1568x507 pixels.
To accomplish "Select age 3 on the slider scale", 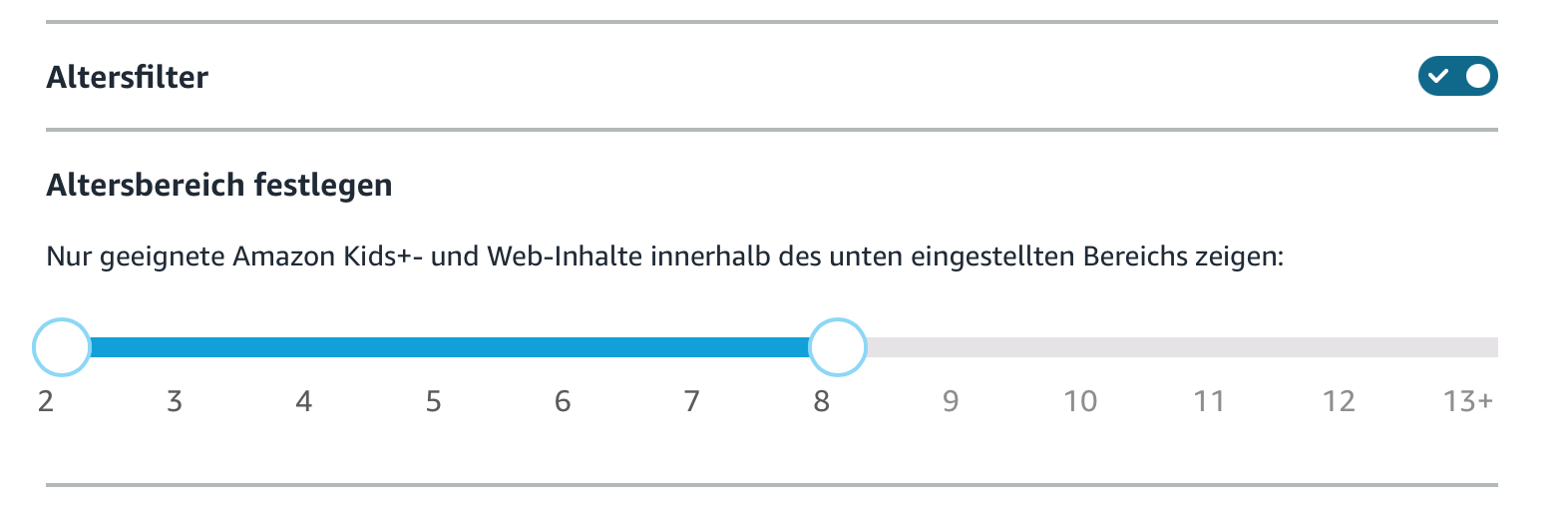I will [x=175, y=401].
